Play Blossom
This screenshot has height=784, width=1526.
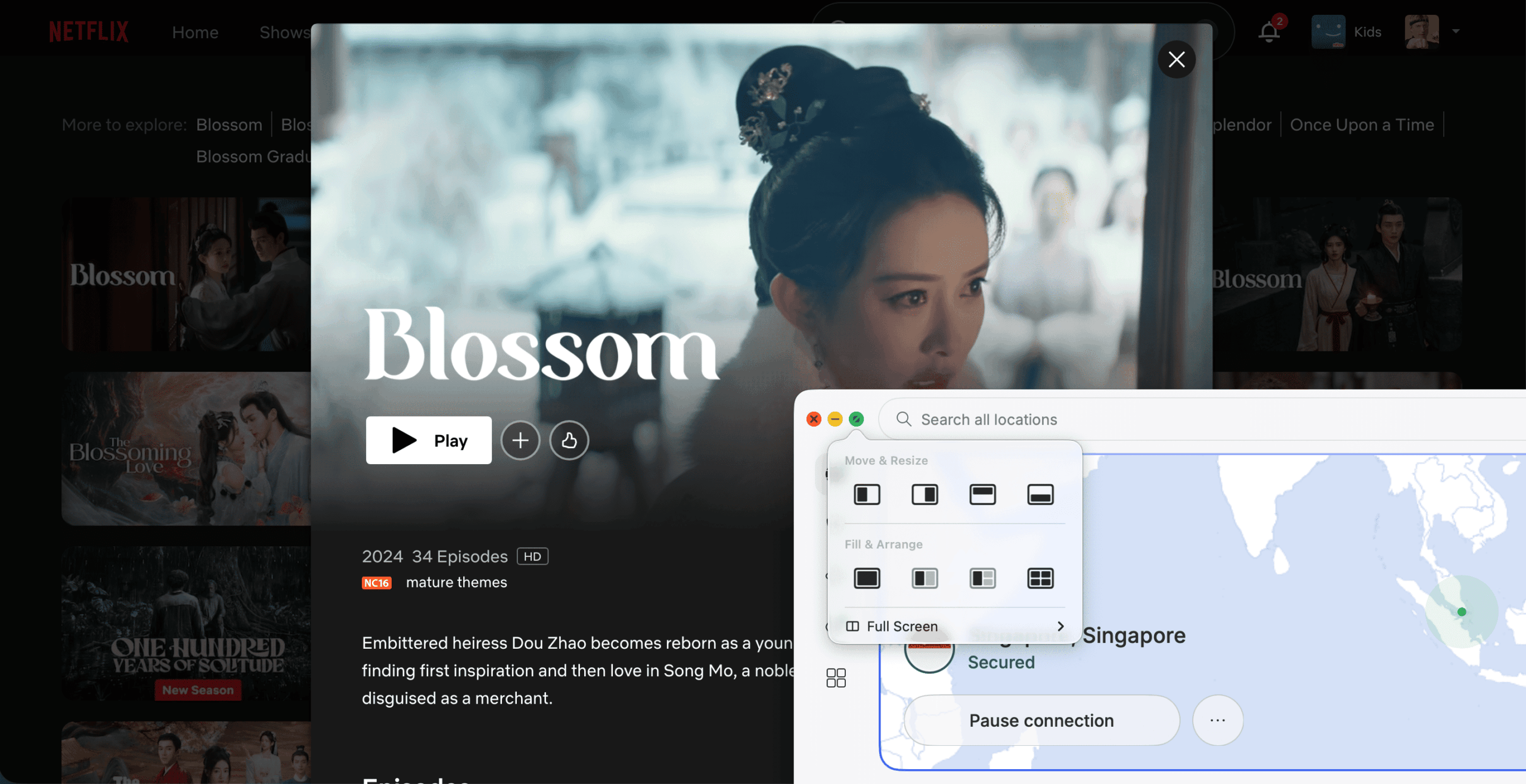pyautogui.click(x=429, y=440)
